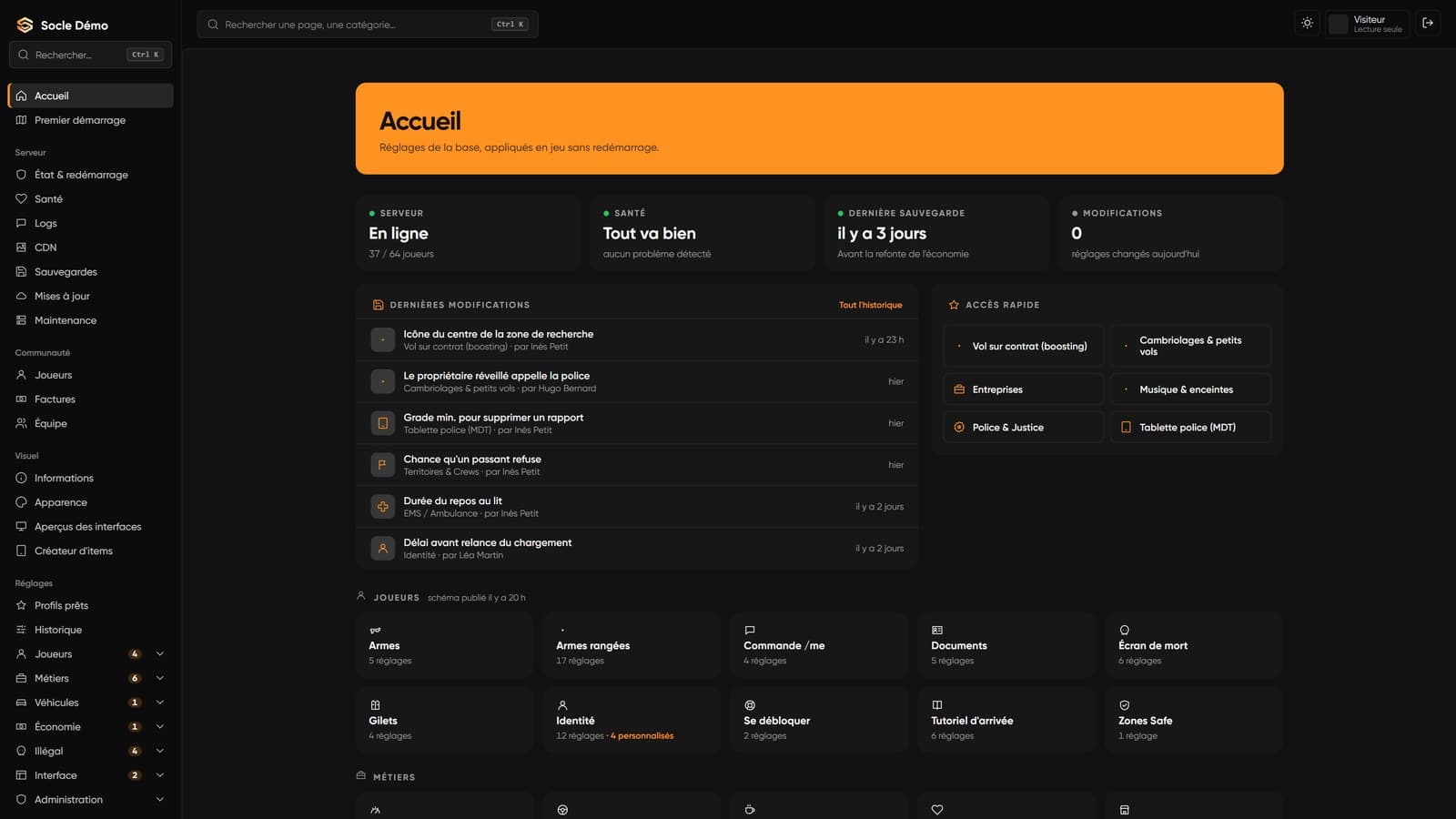Click the logout icon in the top bar
The height and width of the screenshot is (819, 1456).
pos(1428,24)
